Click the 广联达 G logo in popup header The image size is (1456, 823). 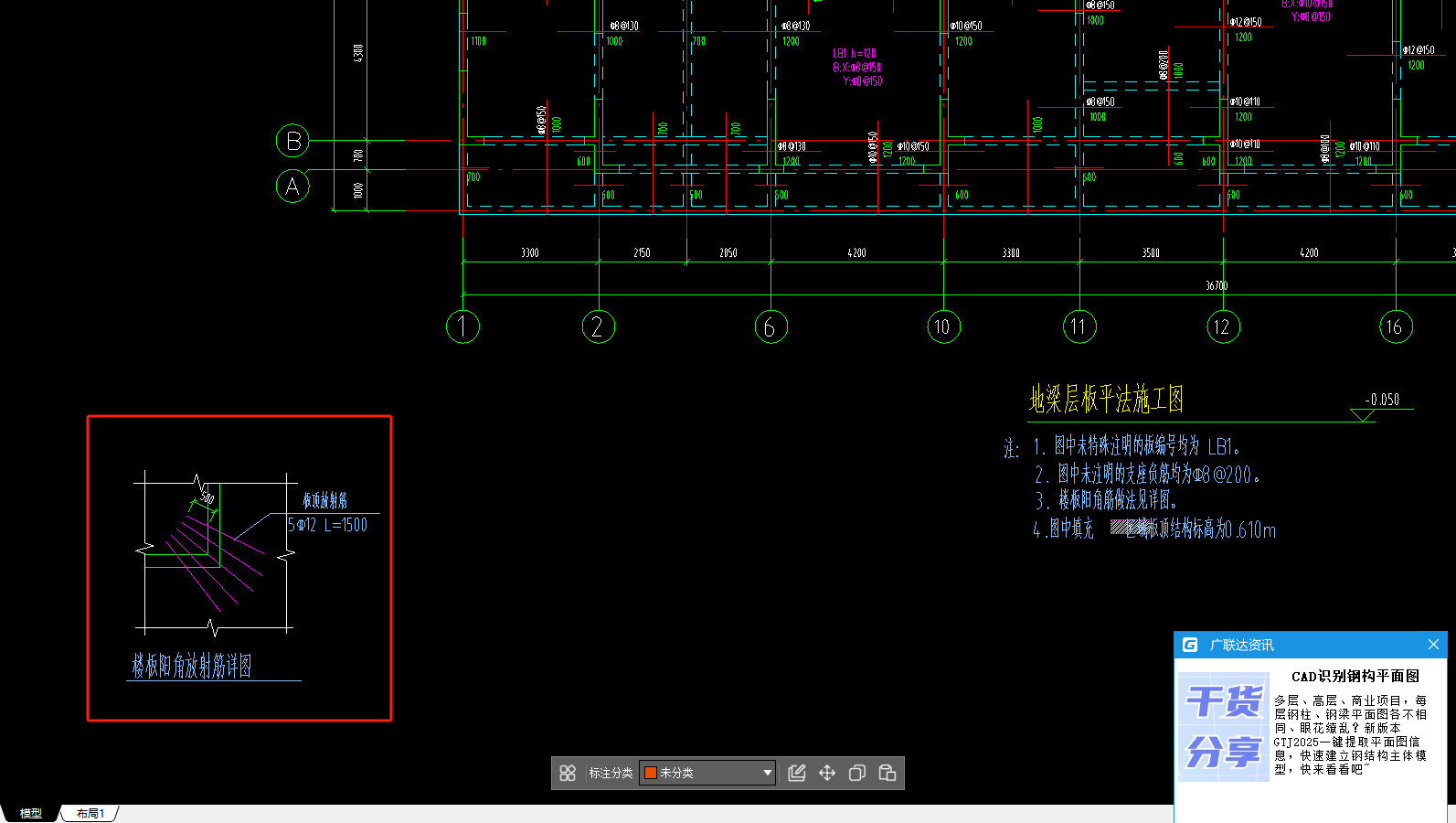[1190, 645]
